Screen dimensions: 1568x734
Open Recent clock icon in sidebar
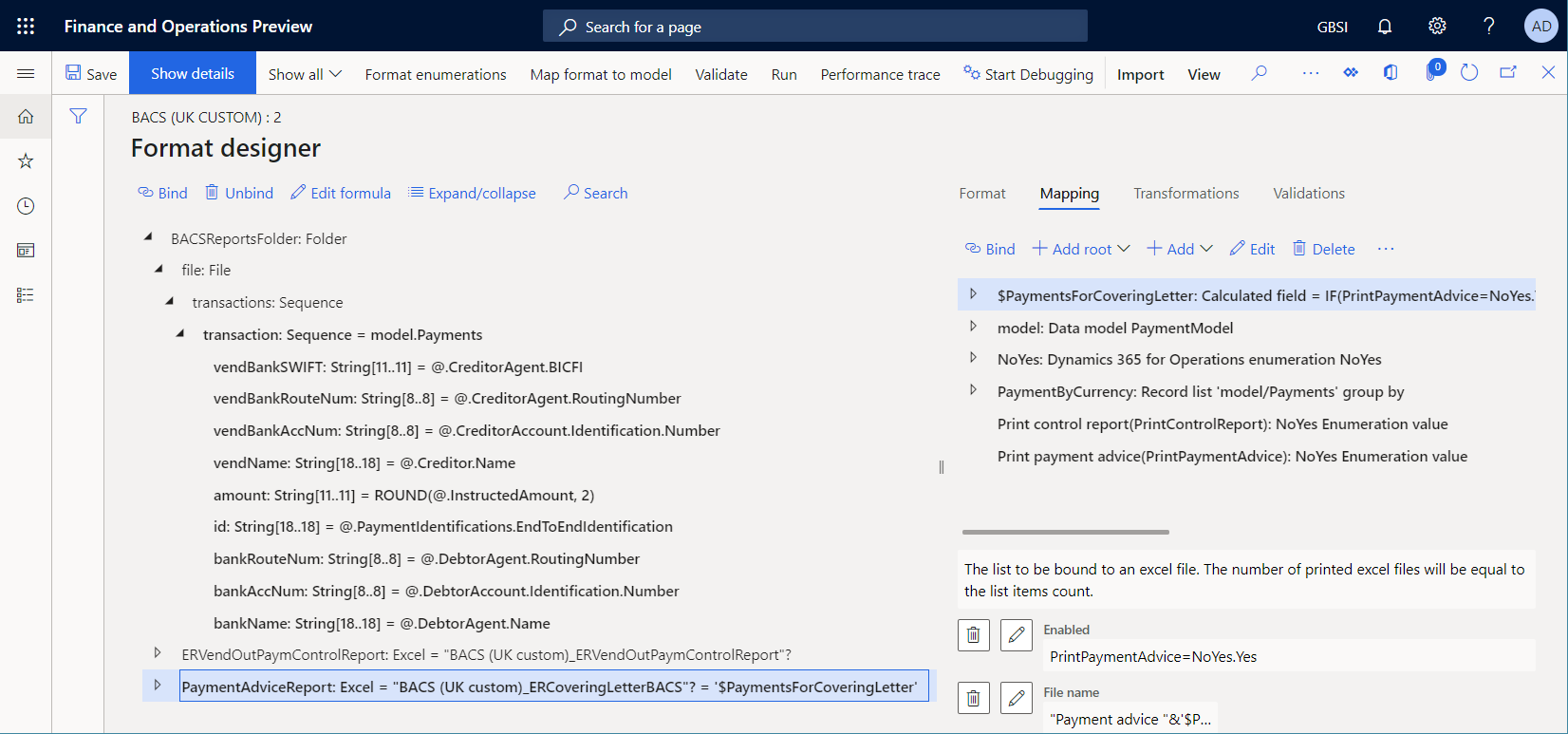point(26,206)
